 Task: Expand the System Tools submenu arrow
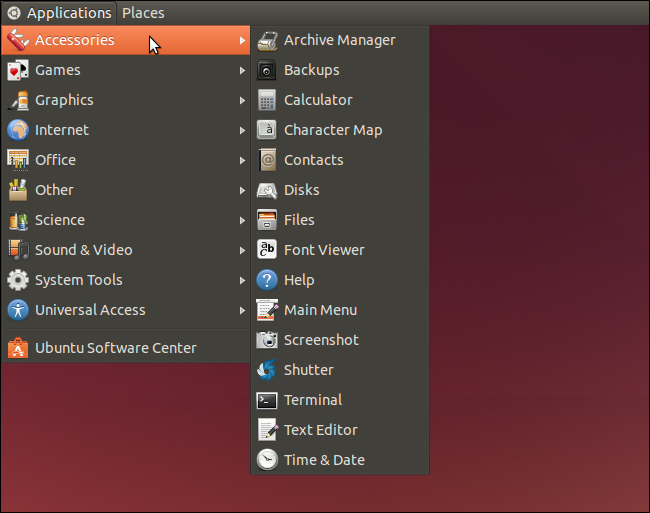[242, 280]
